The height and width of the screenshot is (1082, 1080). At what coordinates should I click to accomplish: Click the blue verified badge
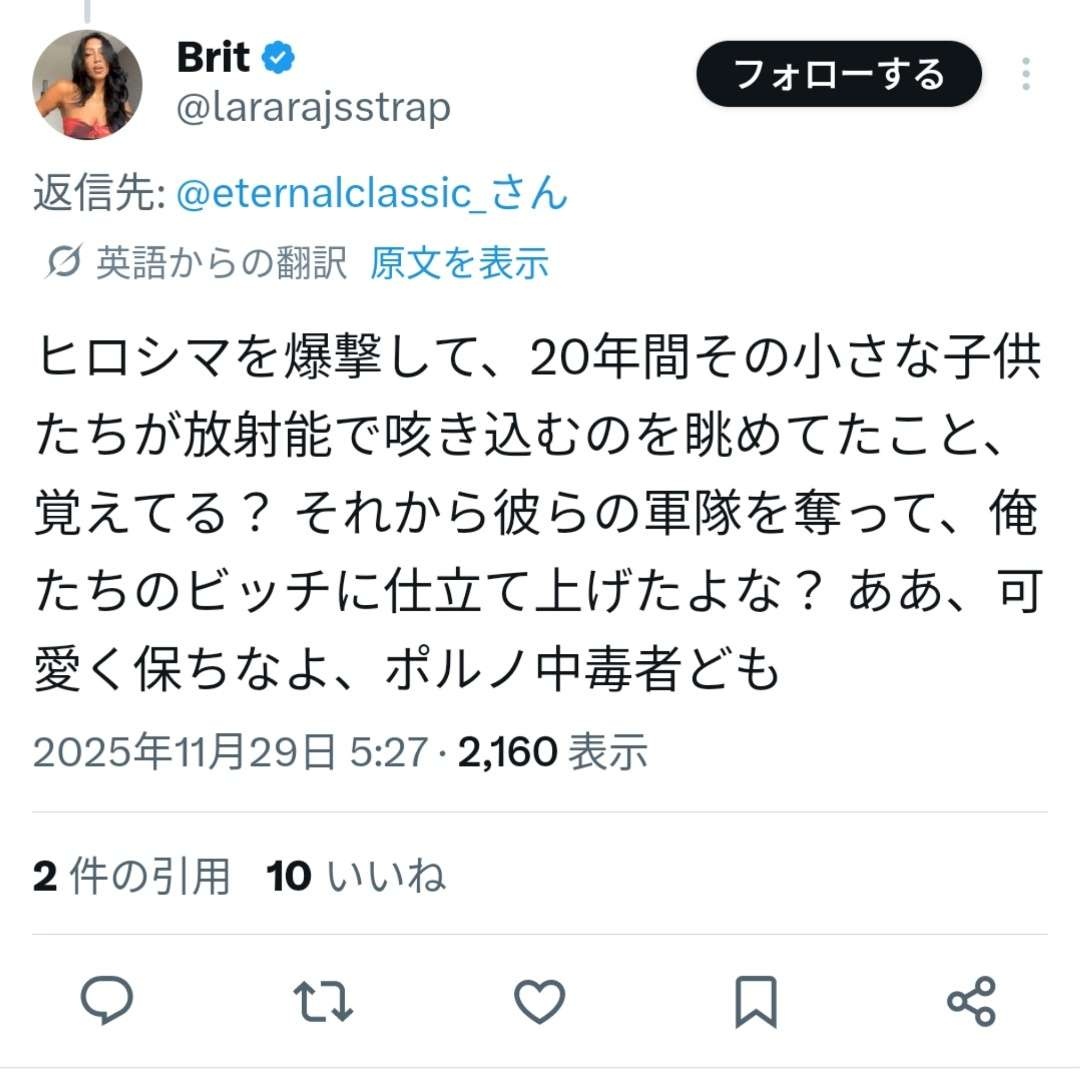278,57
